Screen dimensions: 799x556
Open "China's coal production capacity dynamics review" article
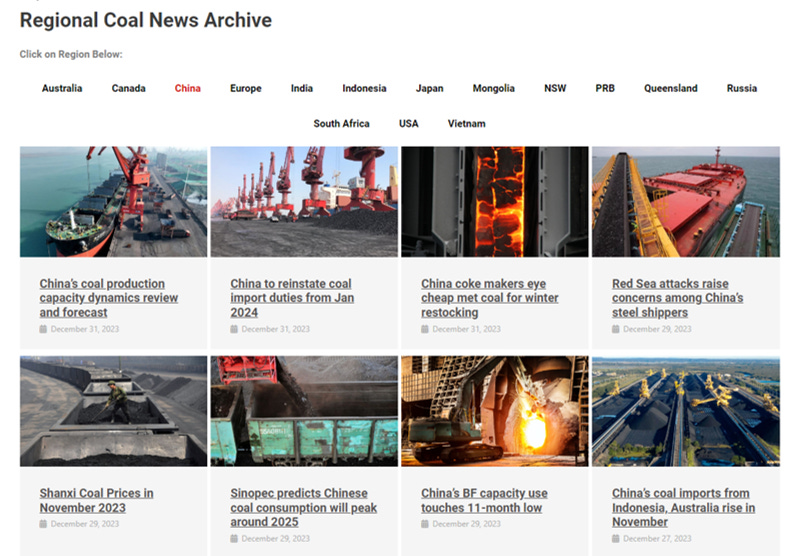(109, 298)
